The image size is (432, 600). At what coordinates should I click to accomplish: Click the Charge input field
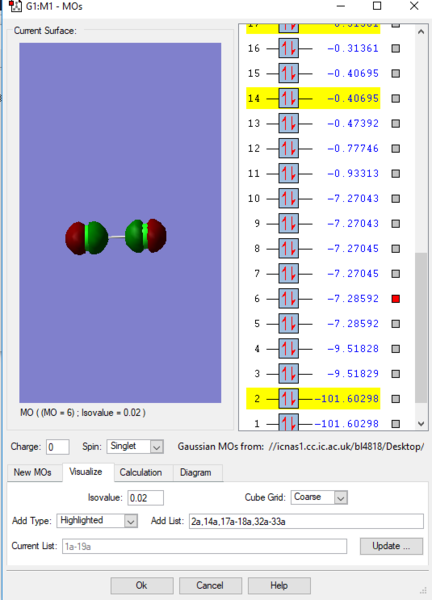pos(57,447)
